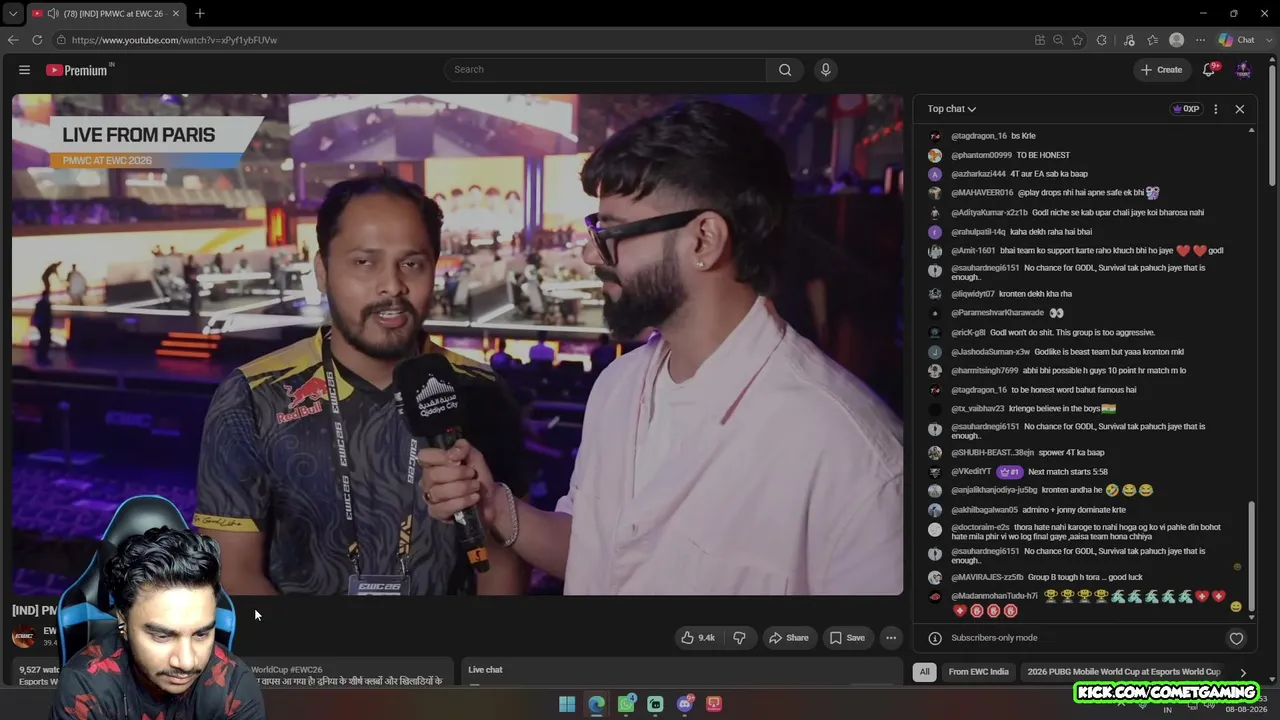Open live chat options kebab menu
Screen dimensions: 1280x720
[1216, 109]
